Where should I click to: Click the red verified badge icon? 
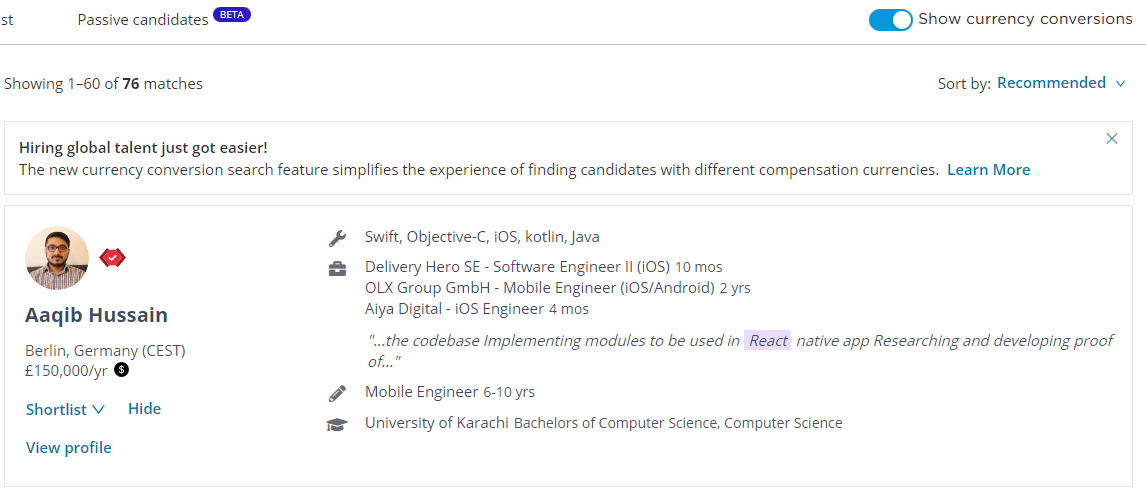tap(113, 257)
